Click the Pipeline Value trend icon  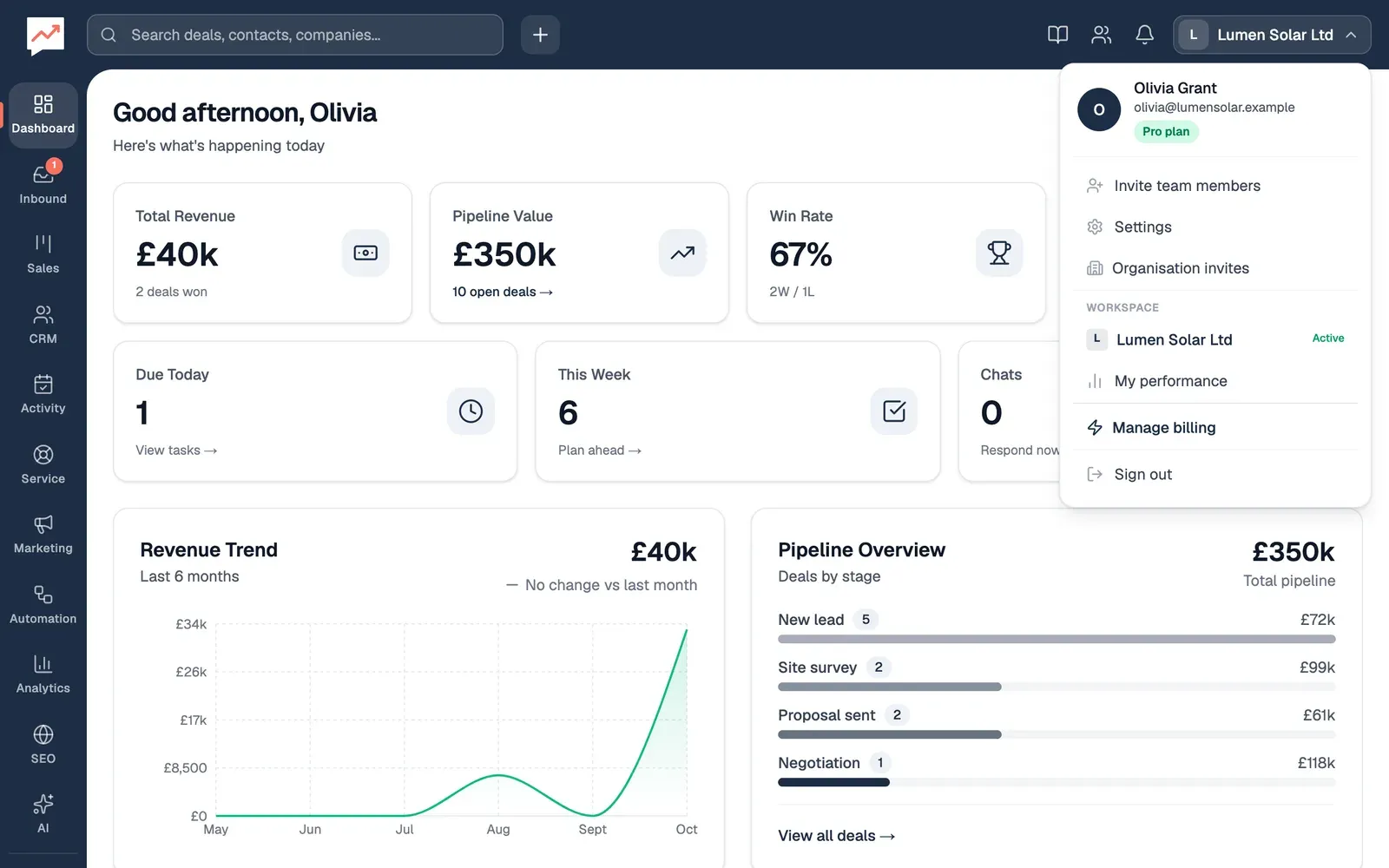tap(682, 253)
